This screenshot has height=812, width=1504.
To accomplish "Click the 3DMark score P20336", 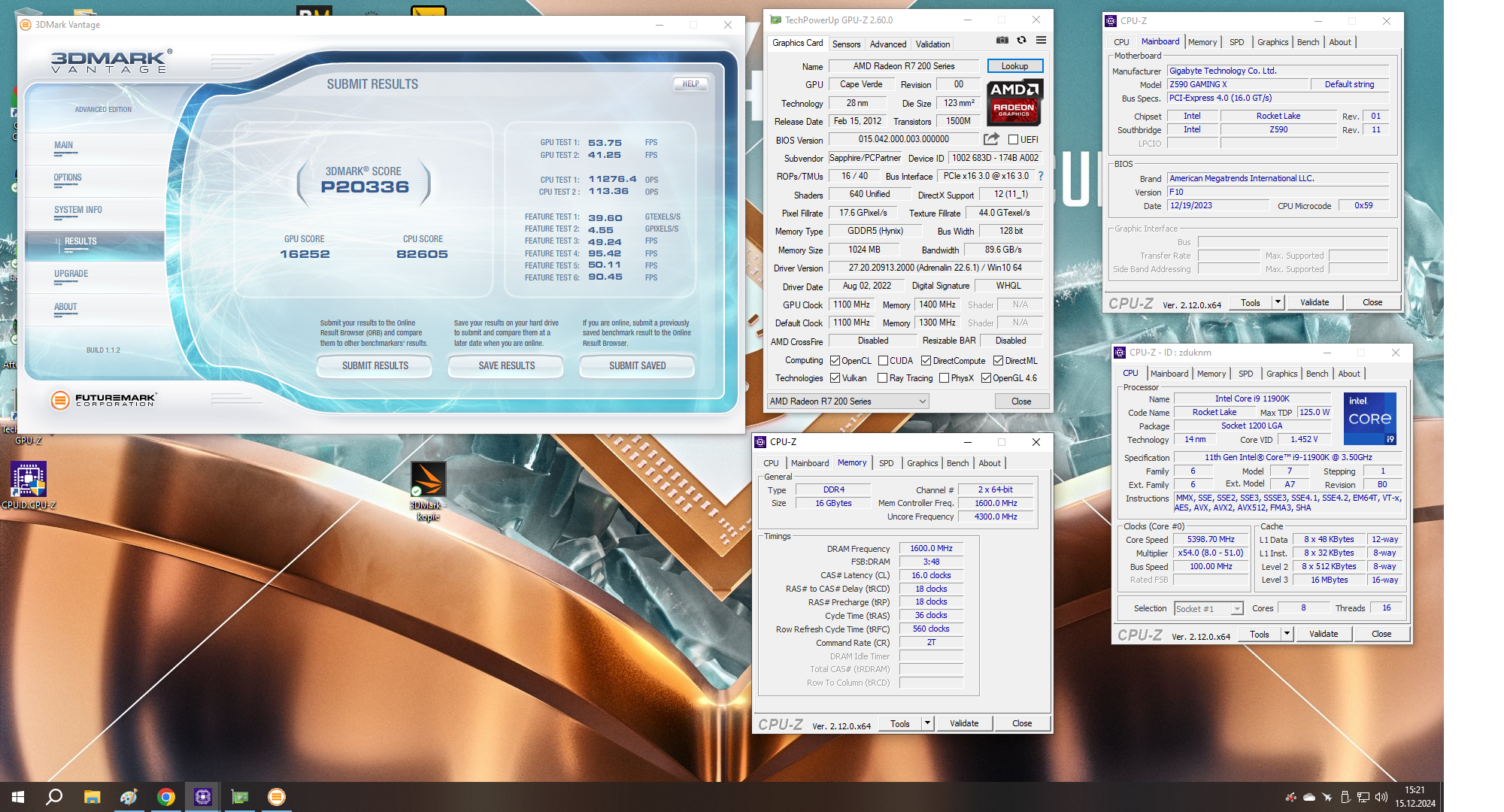I will click(365, 187).
